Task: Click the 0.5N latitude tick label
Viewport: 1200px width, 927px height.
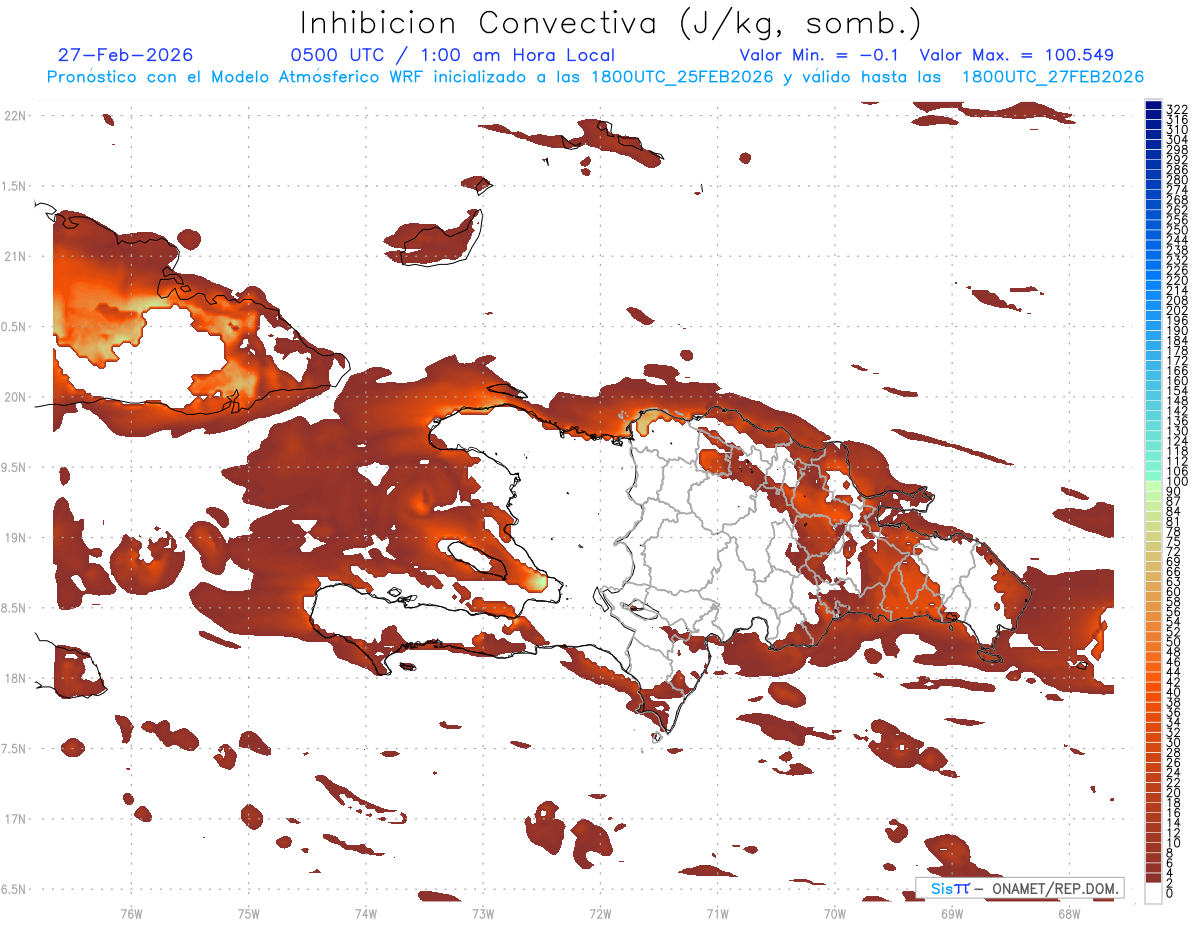Action: (x=14, y=327)
